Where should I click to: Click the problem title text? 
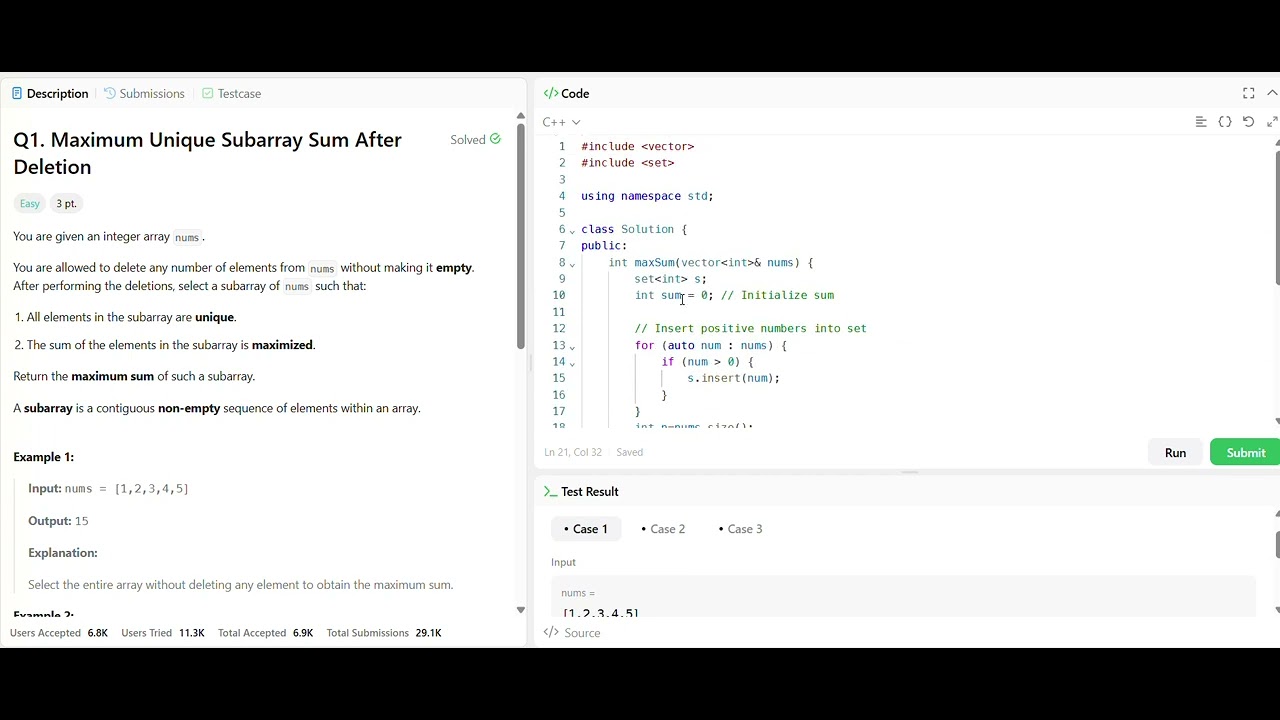click(x=207, y=153)
